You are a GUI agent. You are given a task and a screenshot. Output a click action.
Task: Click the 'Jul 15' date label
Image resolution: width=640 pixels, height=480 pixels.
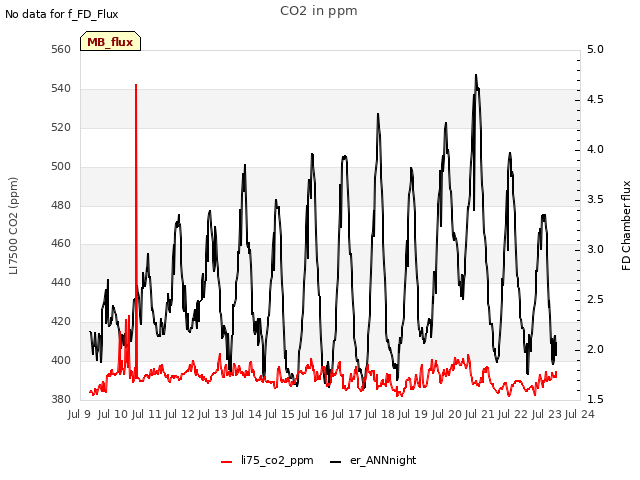coord(280,414)
